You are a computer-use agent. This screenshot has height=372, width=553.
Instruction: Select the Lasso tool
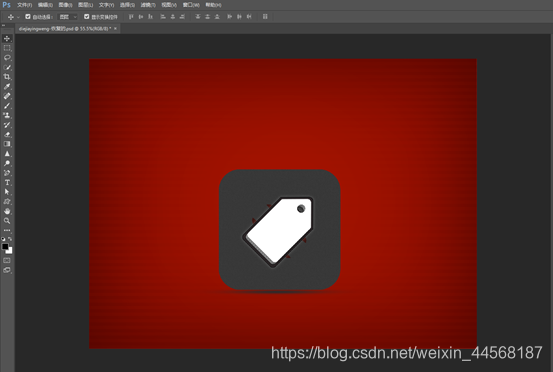[x=7, y=57]
